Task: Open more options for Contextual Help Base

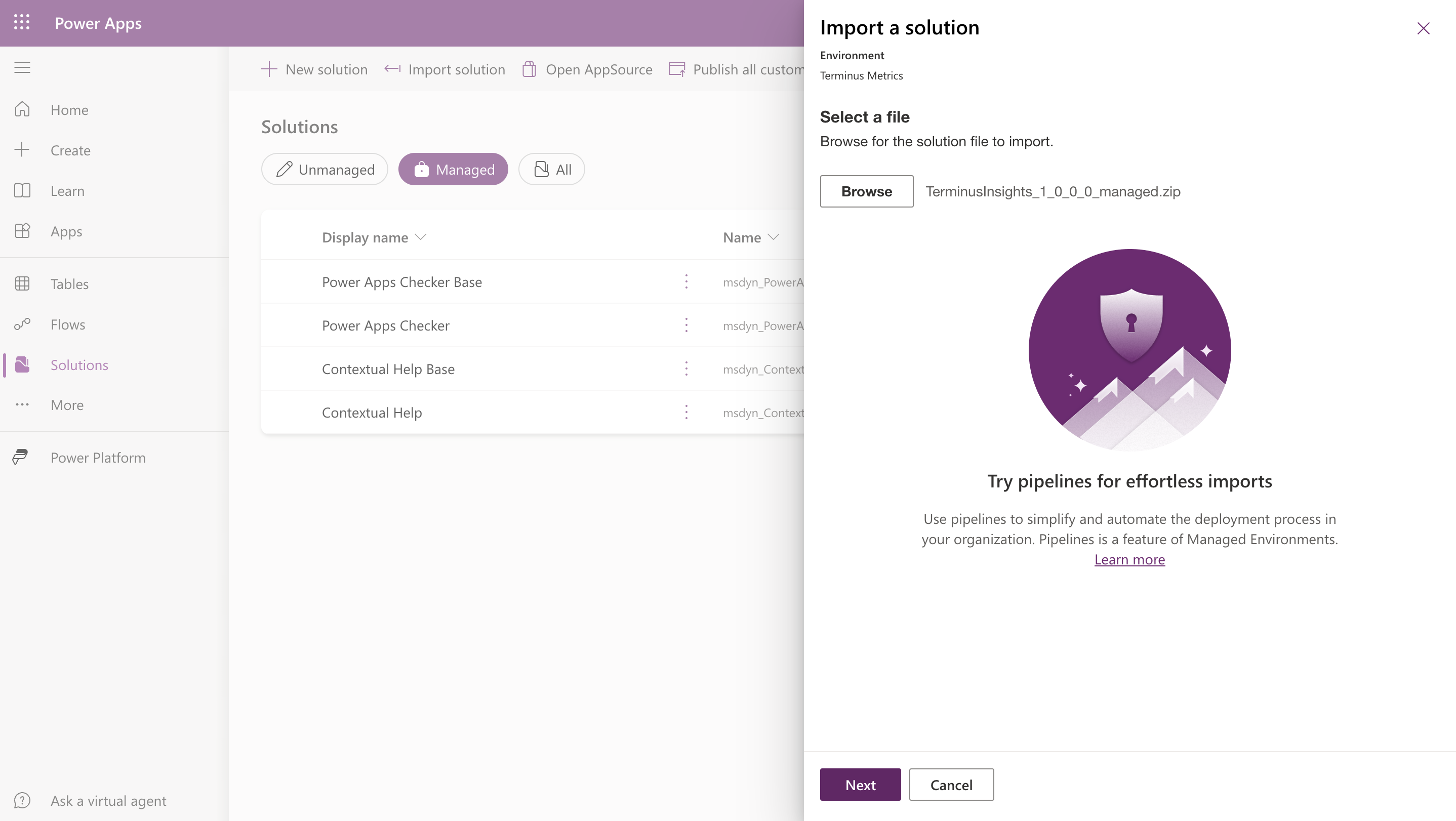Action: pyautogui.click(x=686, y=368)
